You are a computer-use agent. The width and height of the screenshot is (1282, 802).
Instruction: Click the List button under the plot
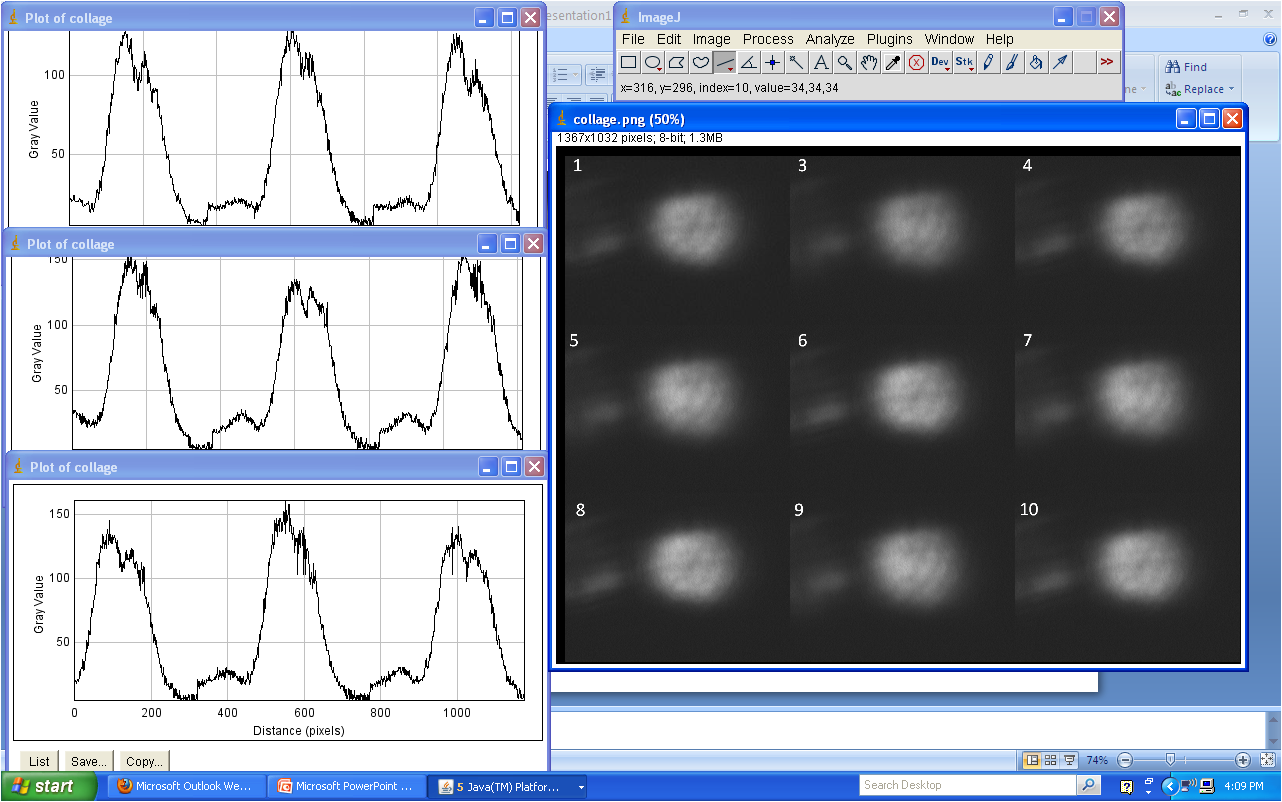click(39, 762)
